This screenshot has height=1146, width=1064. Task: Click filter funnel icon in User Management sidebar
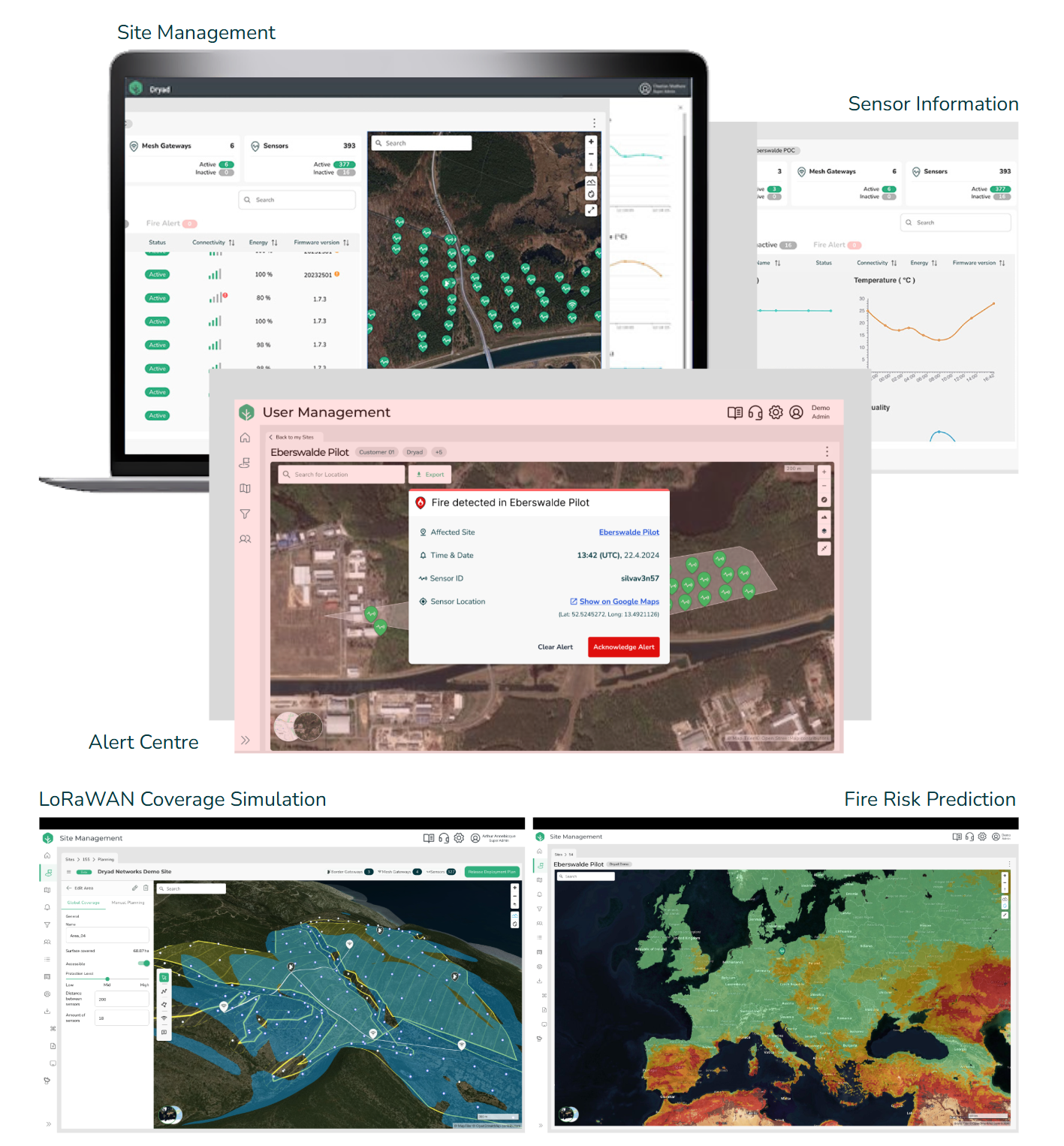coord(245,514)
